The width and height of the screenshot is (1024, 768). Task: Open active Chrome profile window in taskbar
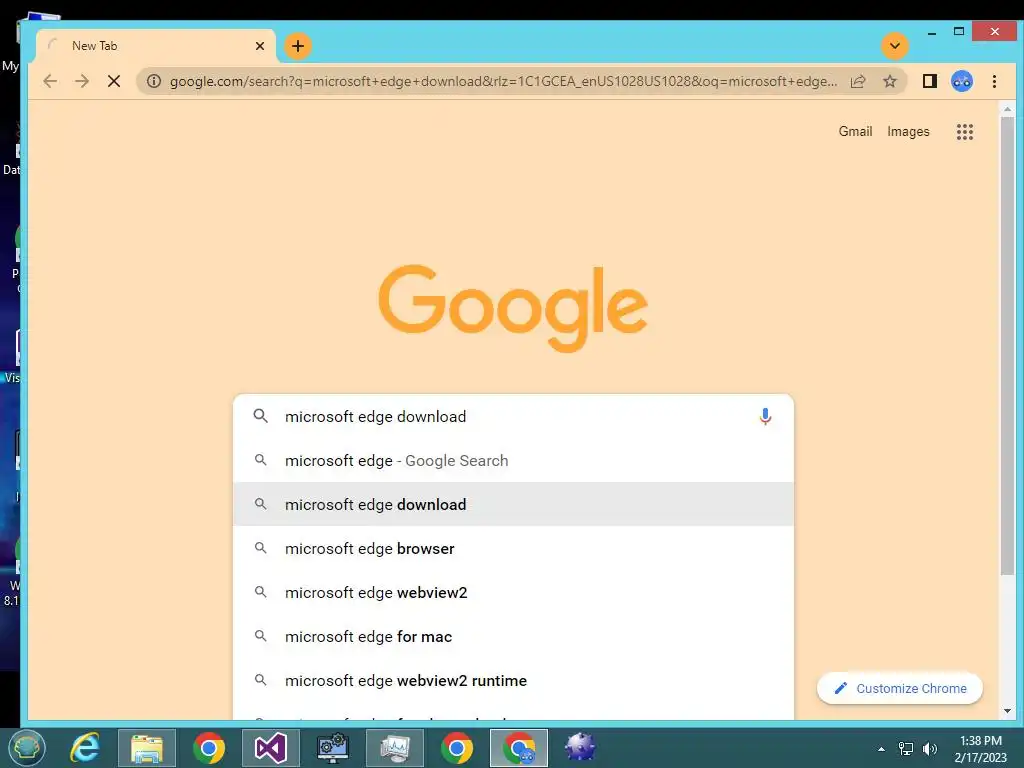click(519, 748)
